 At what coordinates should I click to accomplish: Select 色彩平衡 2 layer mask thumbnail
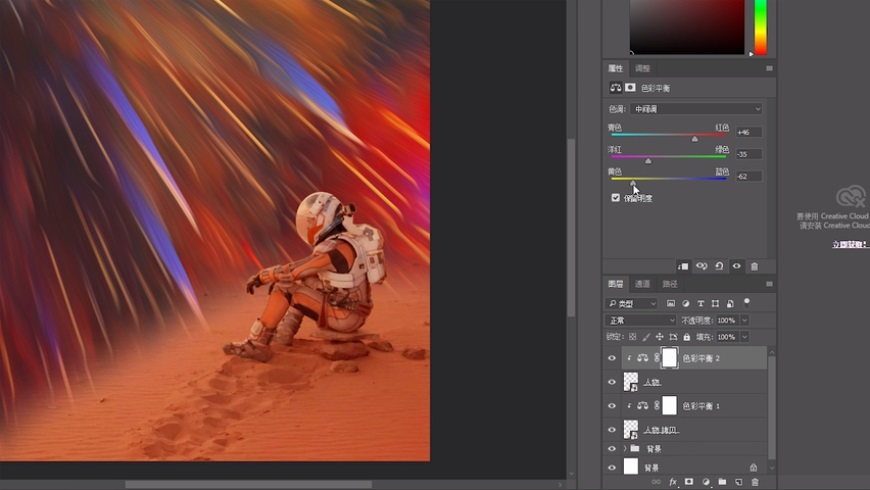click(670, 358)
